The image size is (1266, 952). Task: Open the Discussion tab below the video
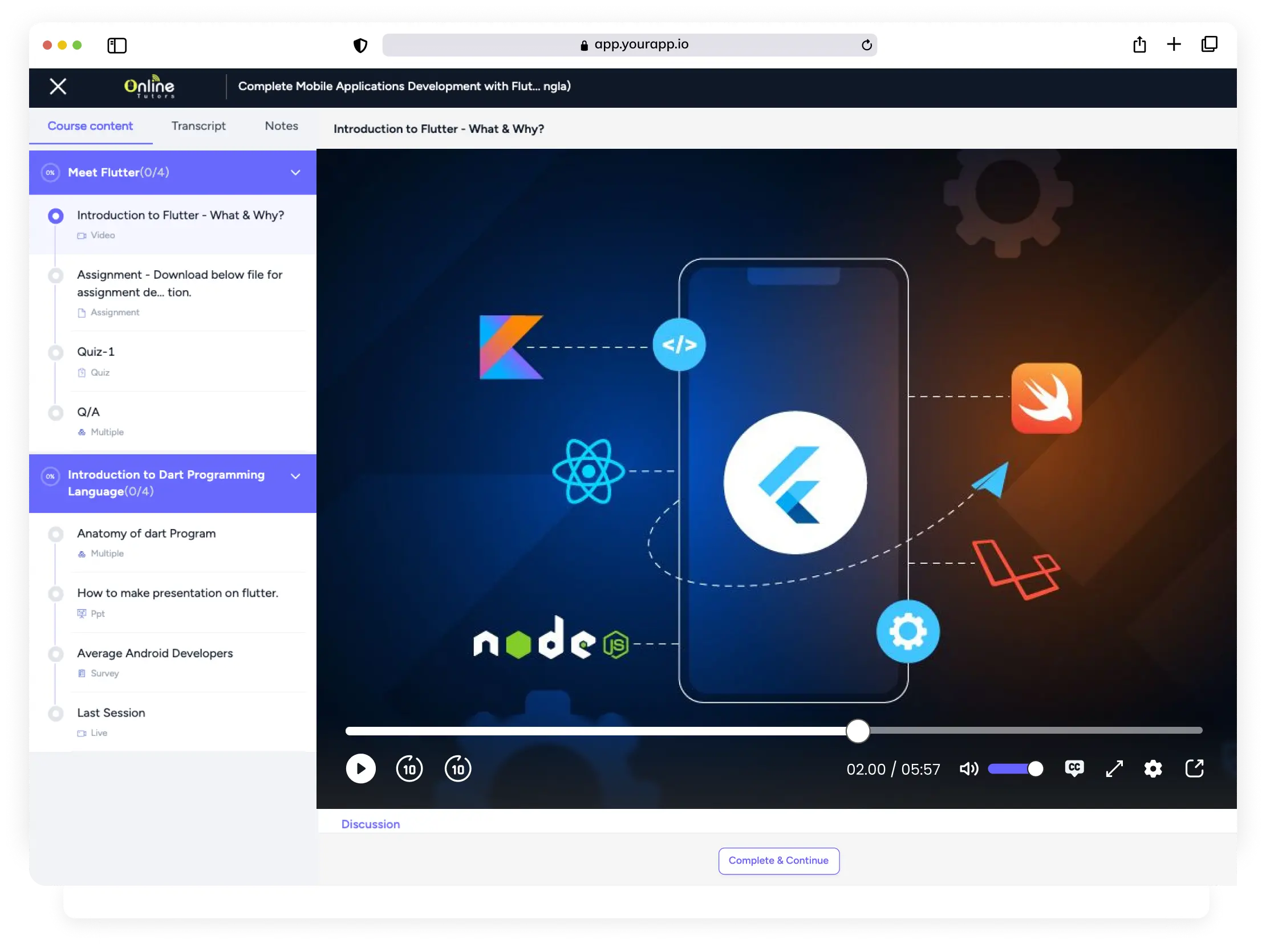click(370, 824)
